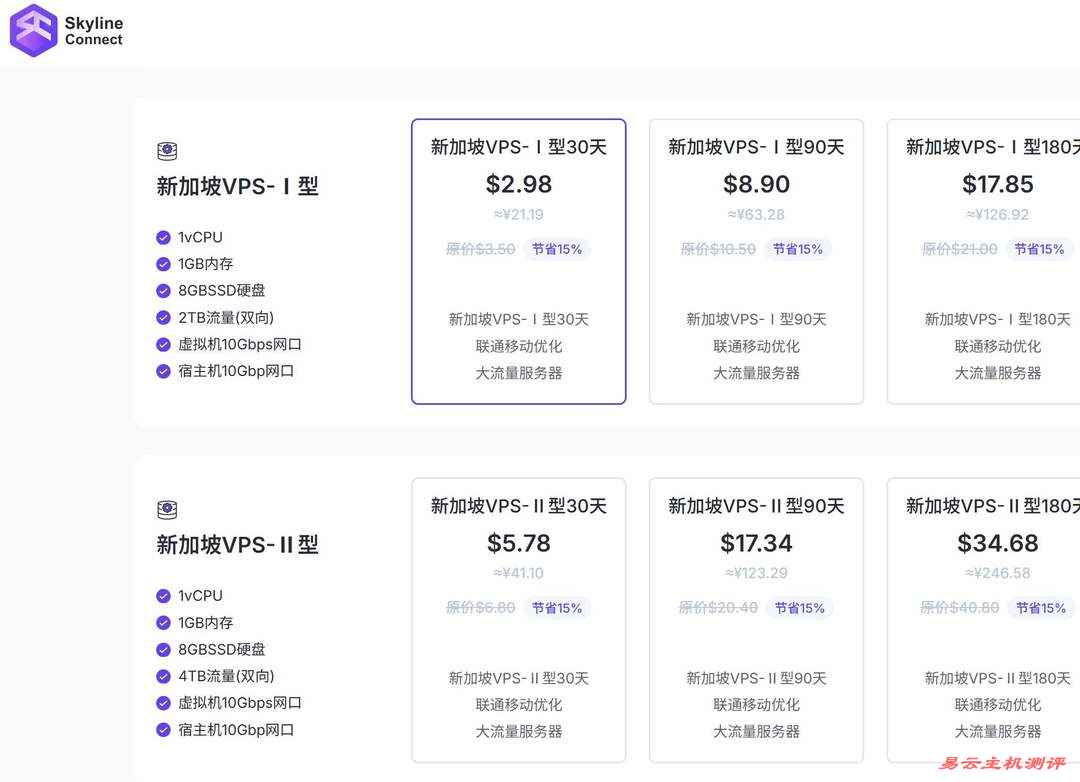Screen dimensions: 1080x782
Task: Click the 易云主机测评 watermark text
Action: point(1000,762)
